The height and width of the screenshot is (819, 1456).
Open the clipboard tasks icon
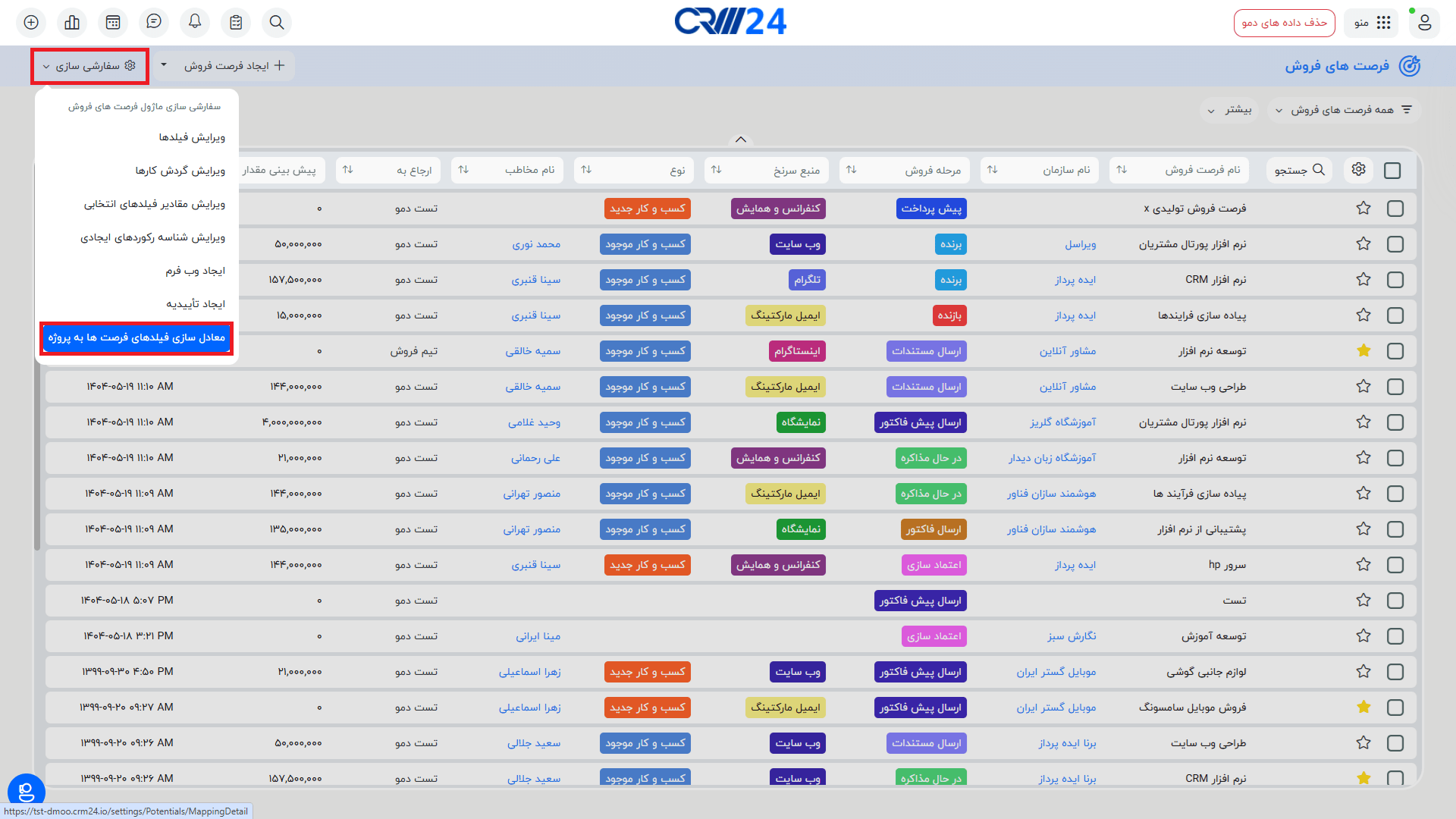pyautogui.click(x=236, y=23)
